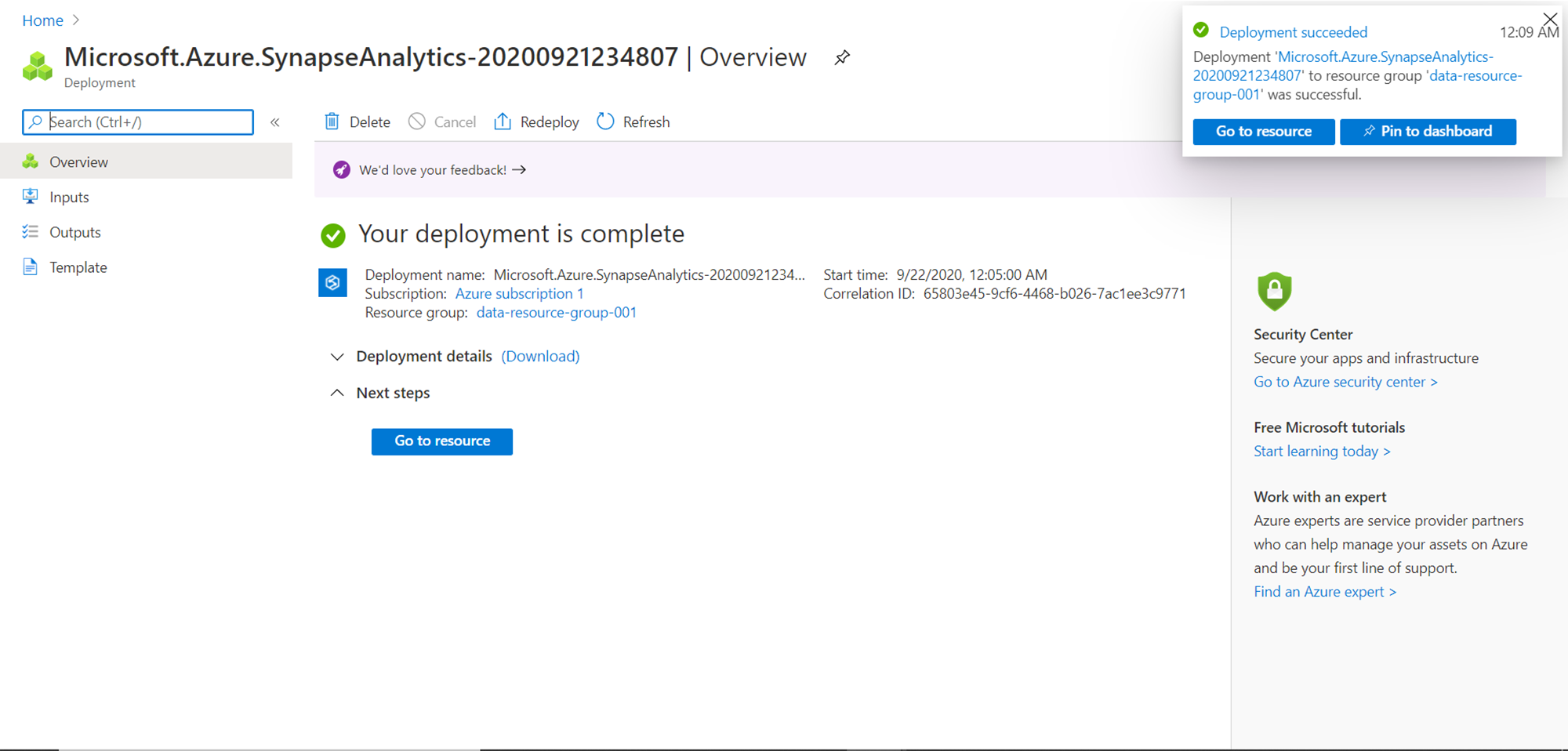
Task: Click the circular Refresh icon
Action: click(605, 122)
